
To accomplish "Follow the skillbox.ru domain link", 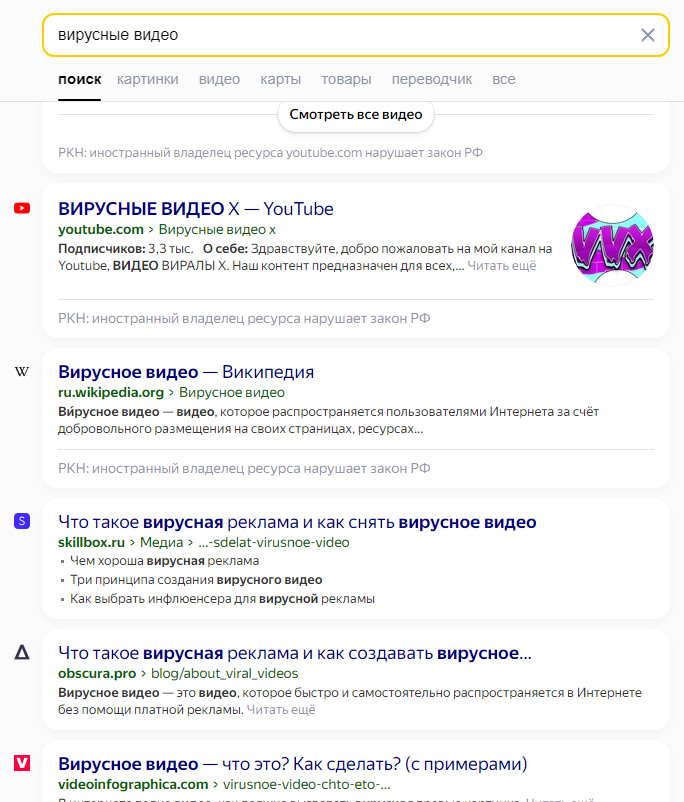I will click(92, 543).
